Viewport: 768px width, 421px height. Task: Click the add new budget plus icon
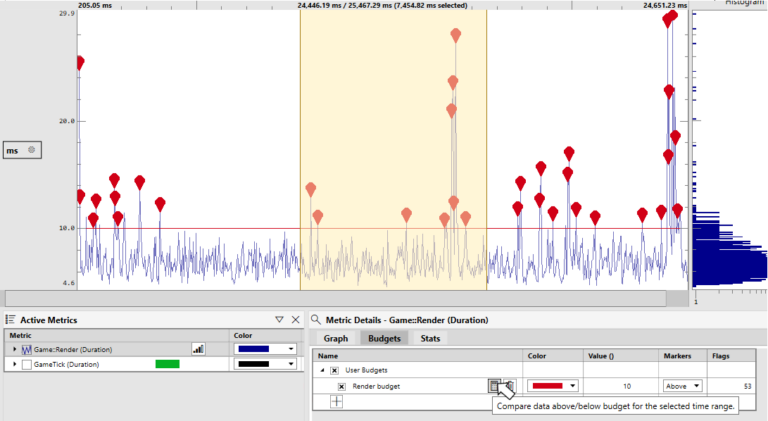coord(336,401)
